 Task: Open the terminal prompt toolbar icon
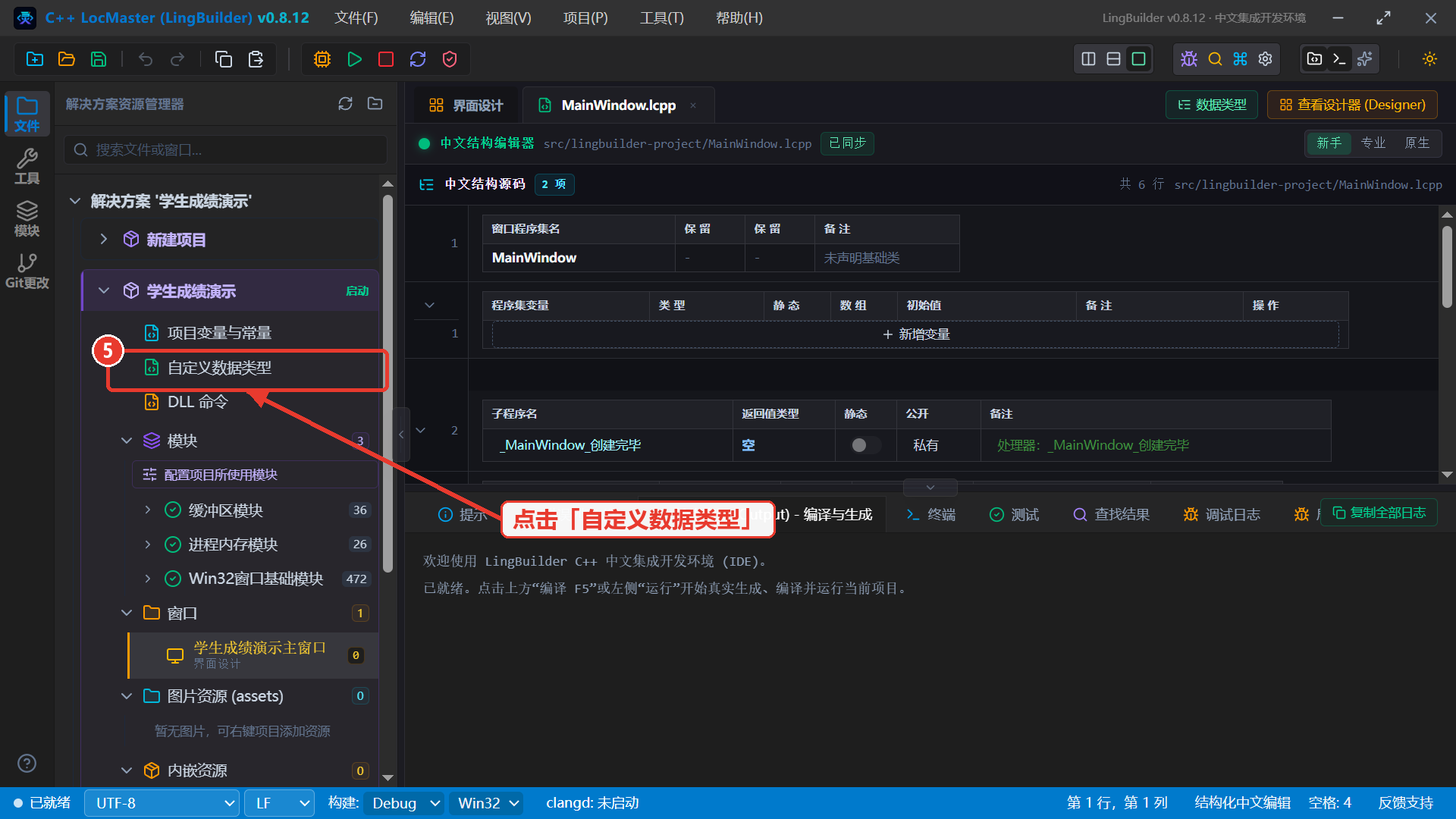pyautogui.click(x=1340, y=59)
